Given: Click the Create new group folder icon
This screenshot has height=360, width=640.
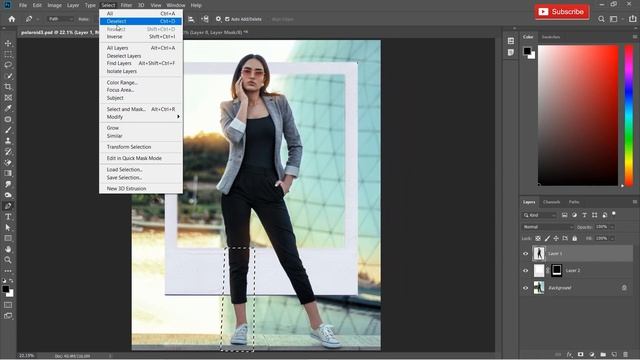Looking at the screenshot, I should click(603, 354).
